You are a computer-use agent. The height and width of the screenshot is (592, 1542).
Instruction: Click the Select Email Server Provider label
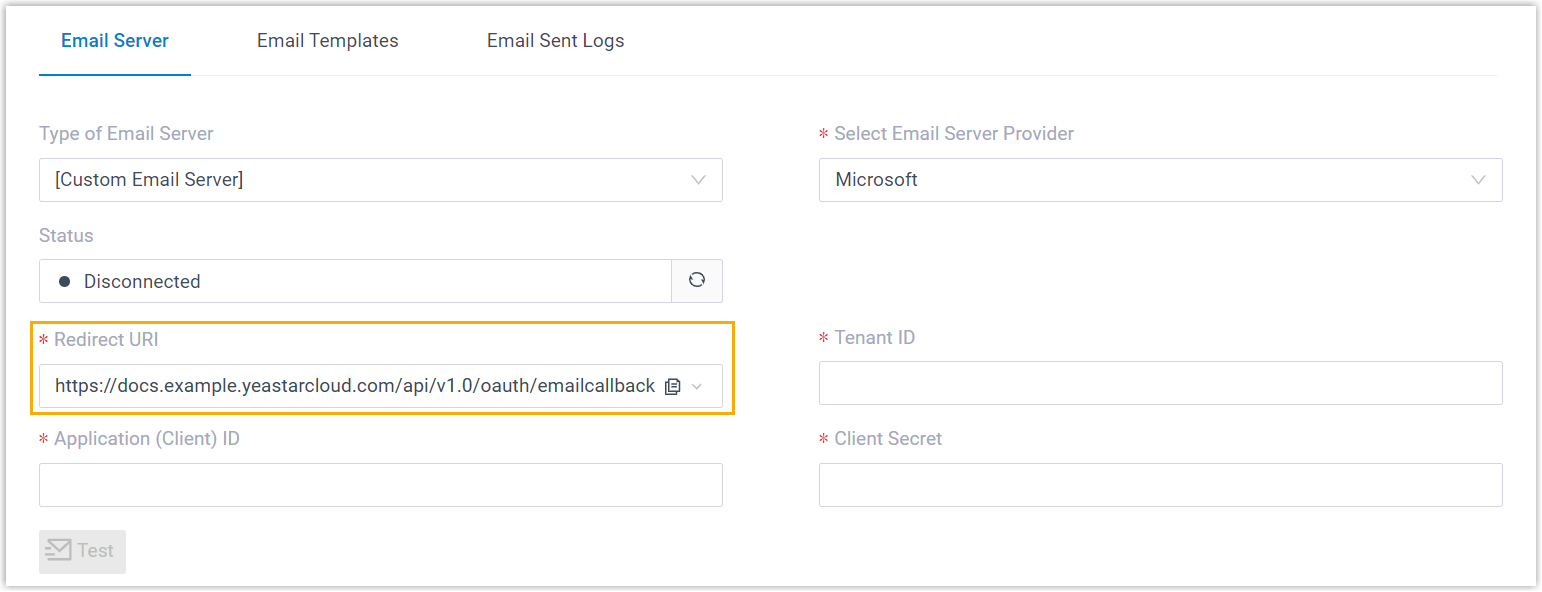pyautogui.click(x=954, y=134)
